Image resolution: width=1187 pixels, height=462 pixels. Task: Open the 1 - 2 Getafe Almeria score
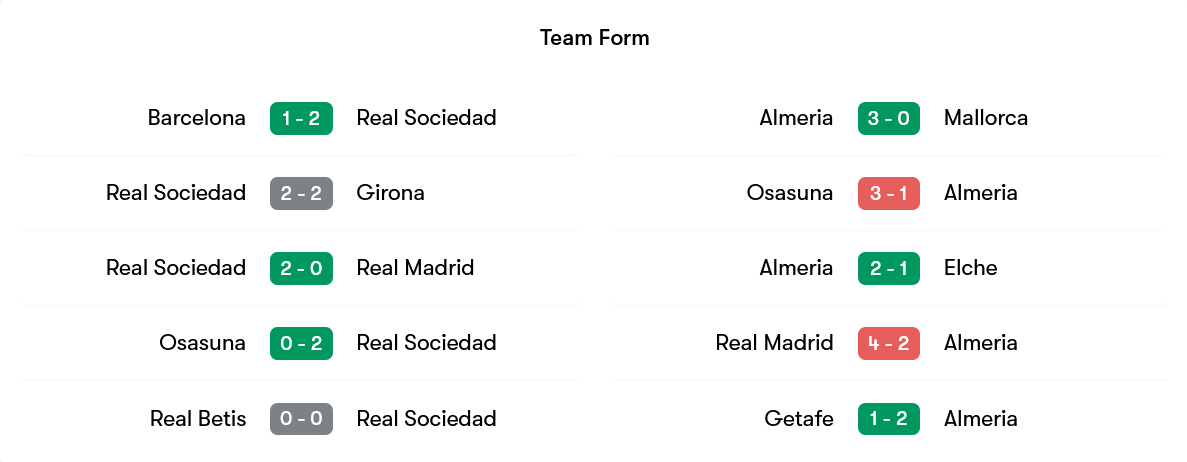888,418
